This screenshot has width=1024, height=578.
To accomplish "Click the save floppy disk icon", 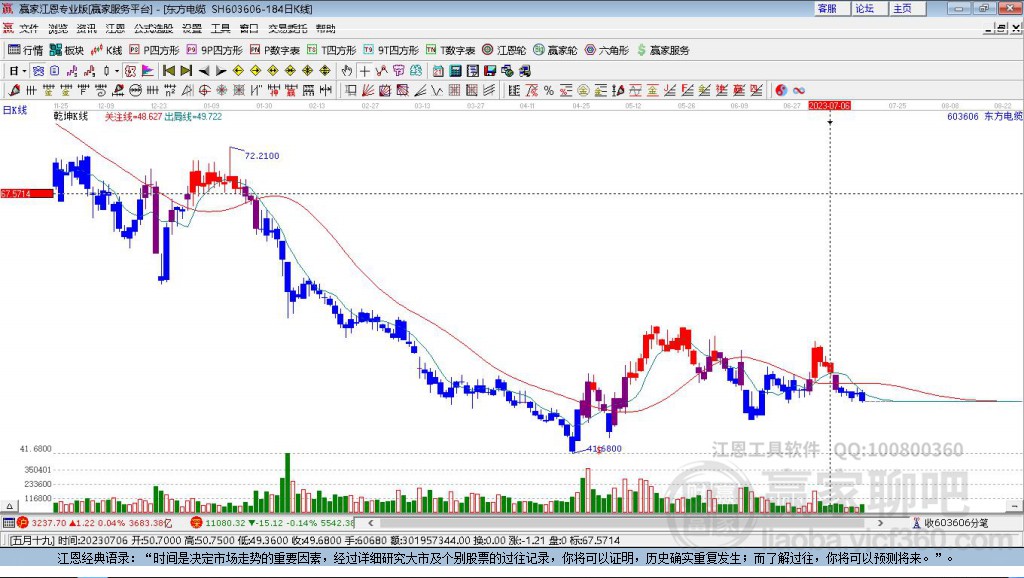I will click(x=490, y=71).
